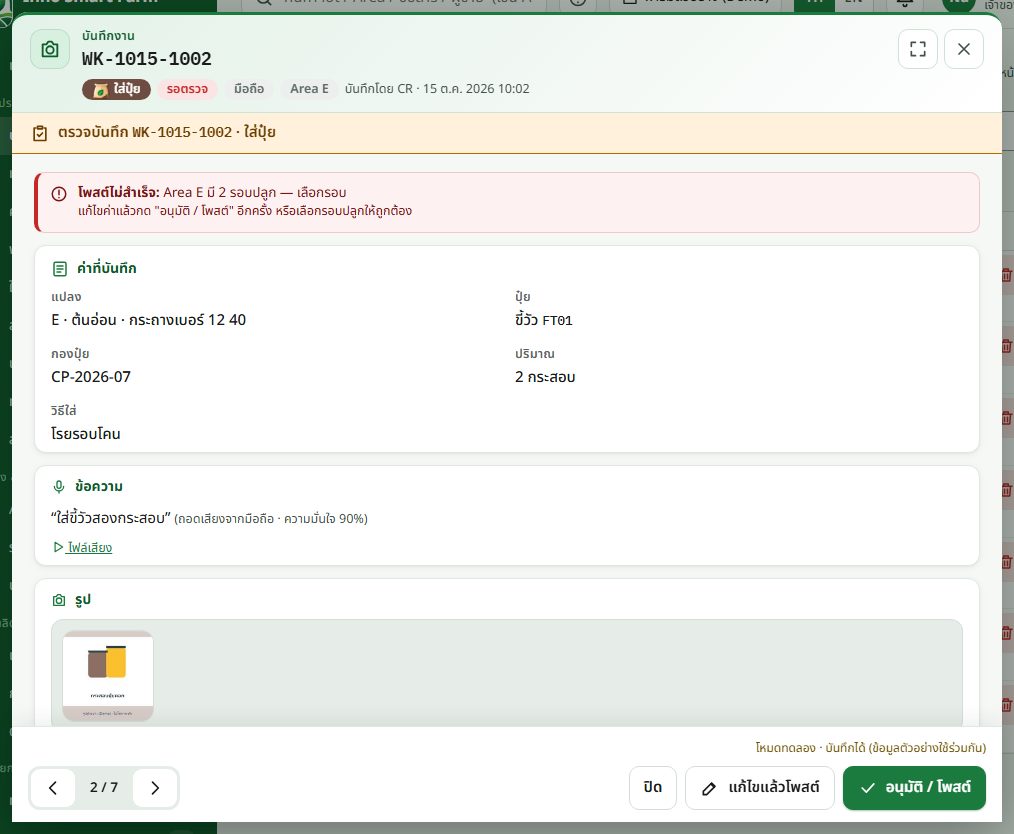Screen dimensions: 1014x834
Task: Click the note โหมดทดลอง · บันทึกได้
Action: pos(870,748)
